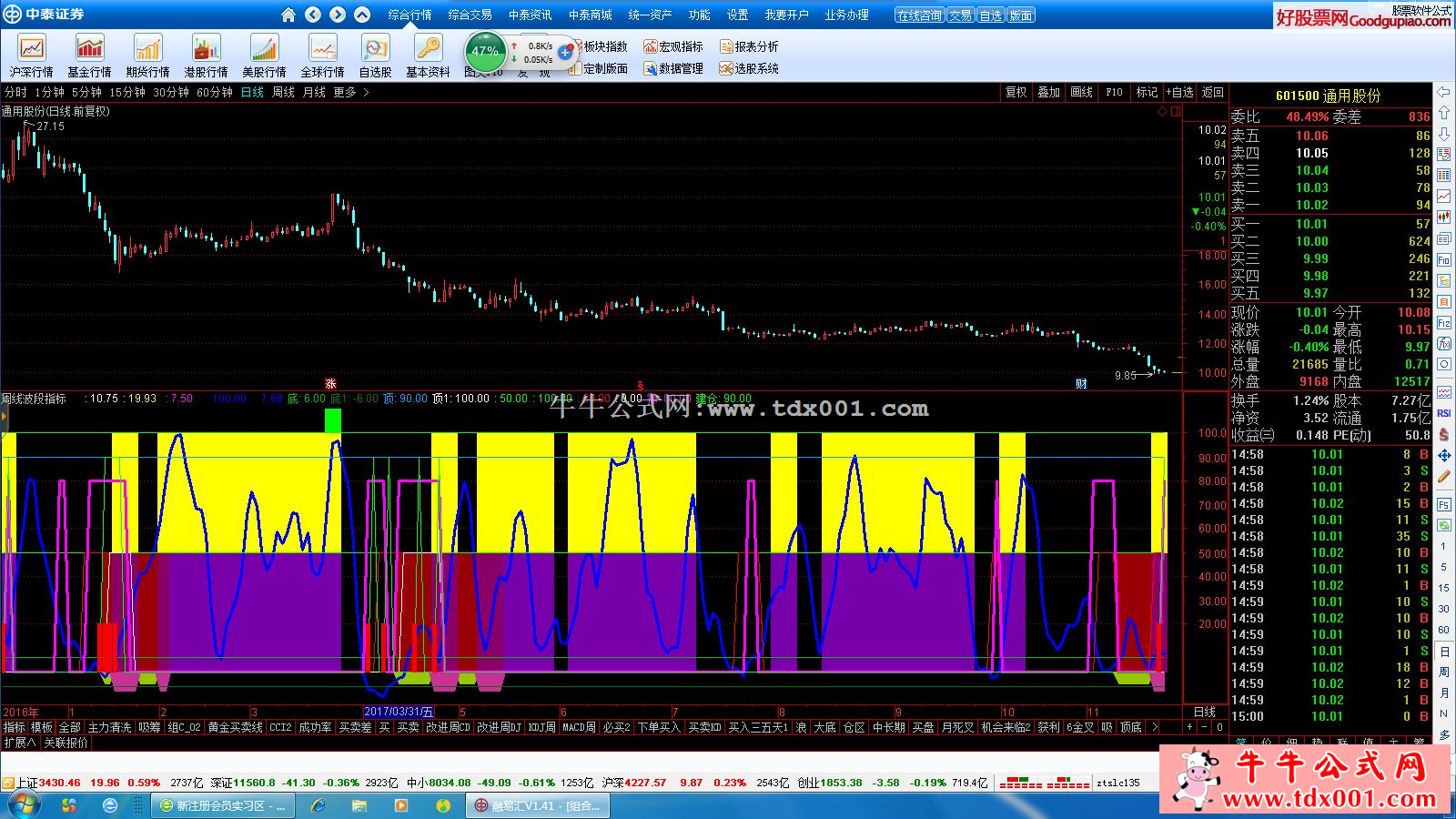Click the 复权 button
This screenshot has height=819, width=1456.
pyautogui.click(x=1016, y=93)
